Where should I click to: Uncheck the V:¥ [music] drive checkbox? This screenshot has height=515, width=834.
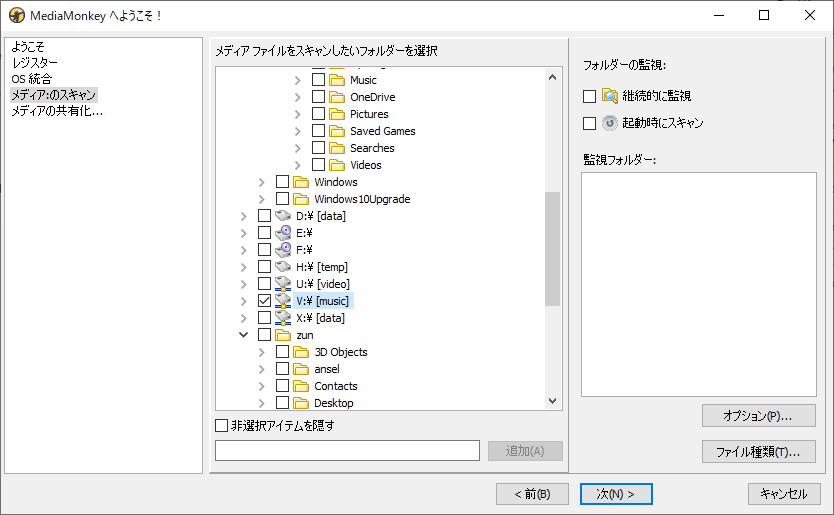(x=264, y=301)
